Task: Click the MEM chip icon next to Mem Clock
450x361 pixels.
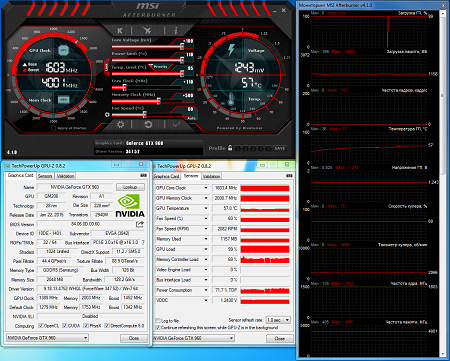Action: pyautogui.click(x=63, y=100)
